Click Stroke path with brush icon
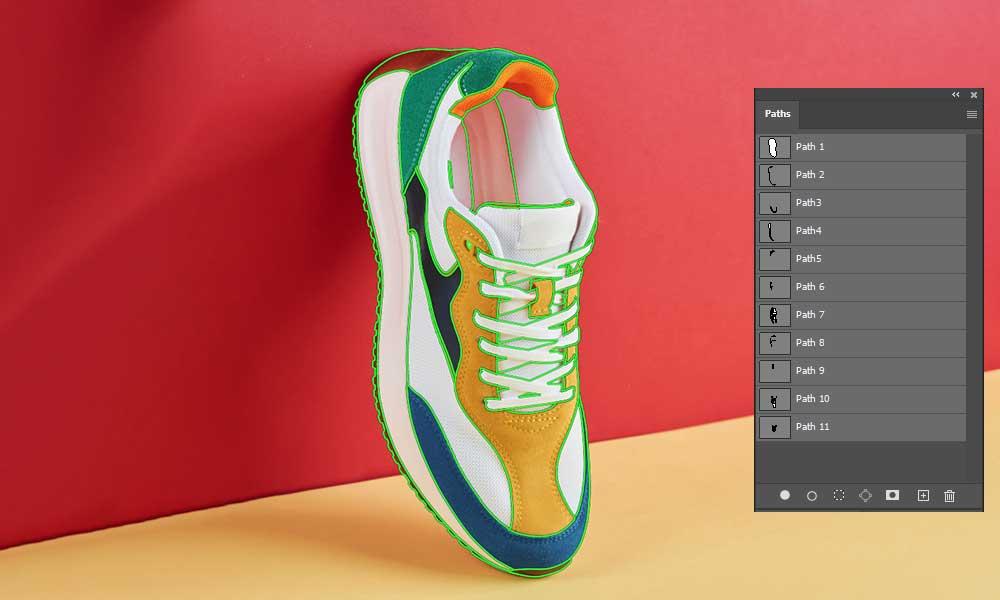This screenshot has height=600, width=1000. coord(812,495)
